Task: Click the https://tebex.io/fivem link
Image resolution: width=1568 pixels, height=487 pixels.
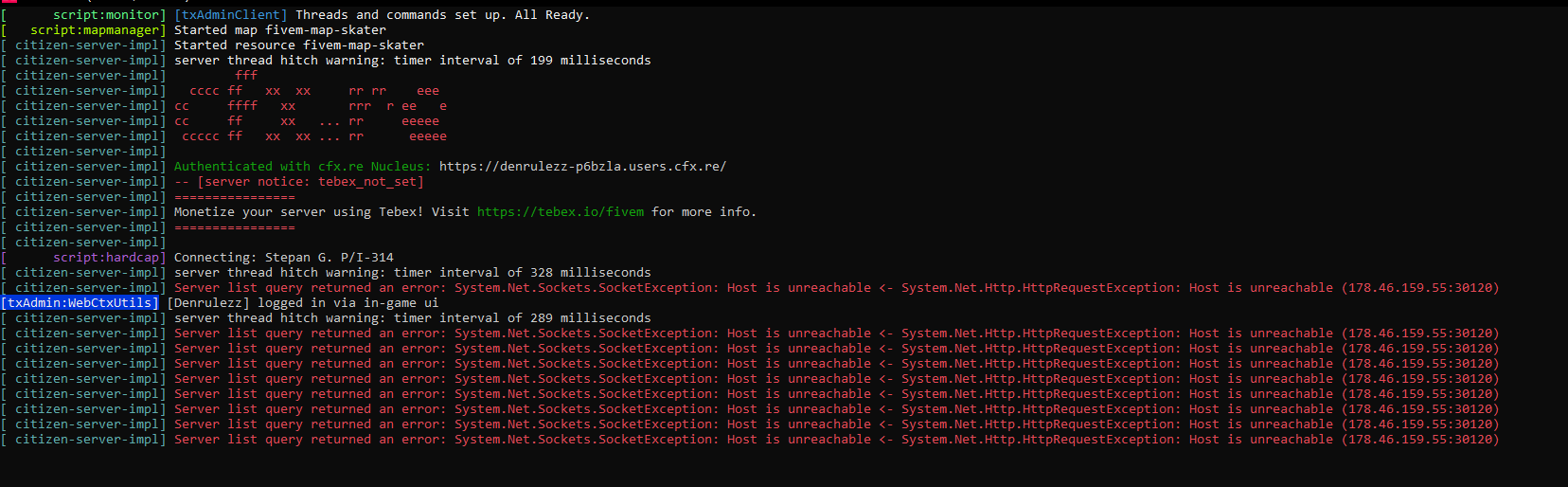Action: [x=560, y=212]
